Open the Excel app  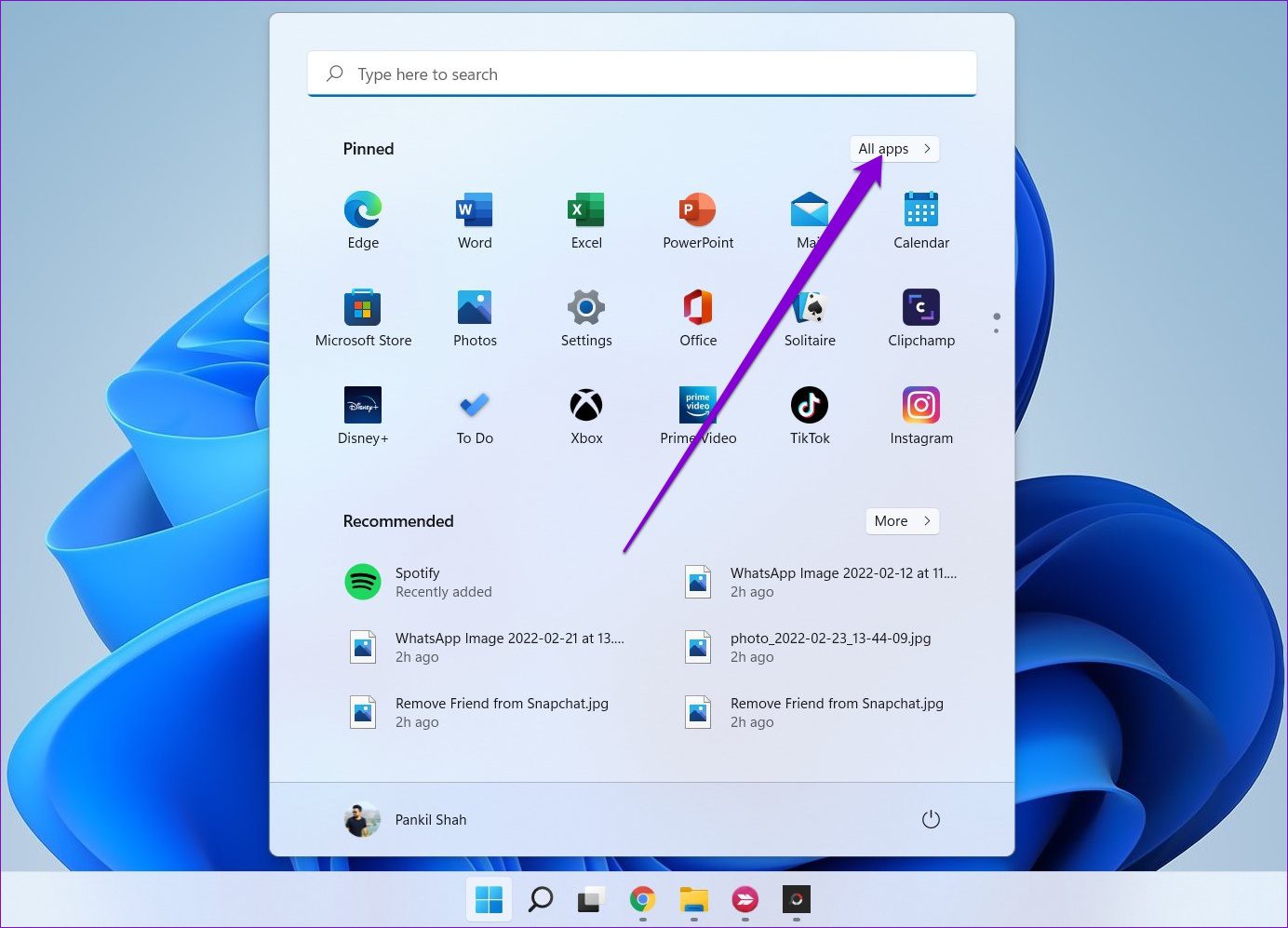coord(585,219)
